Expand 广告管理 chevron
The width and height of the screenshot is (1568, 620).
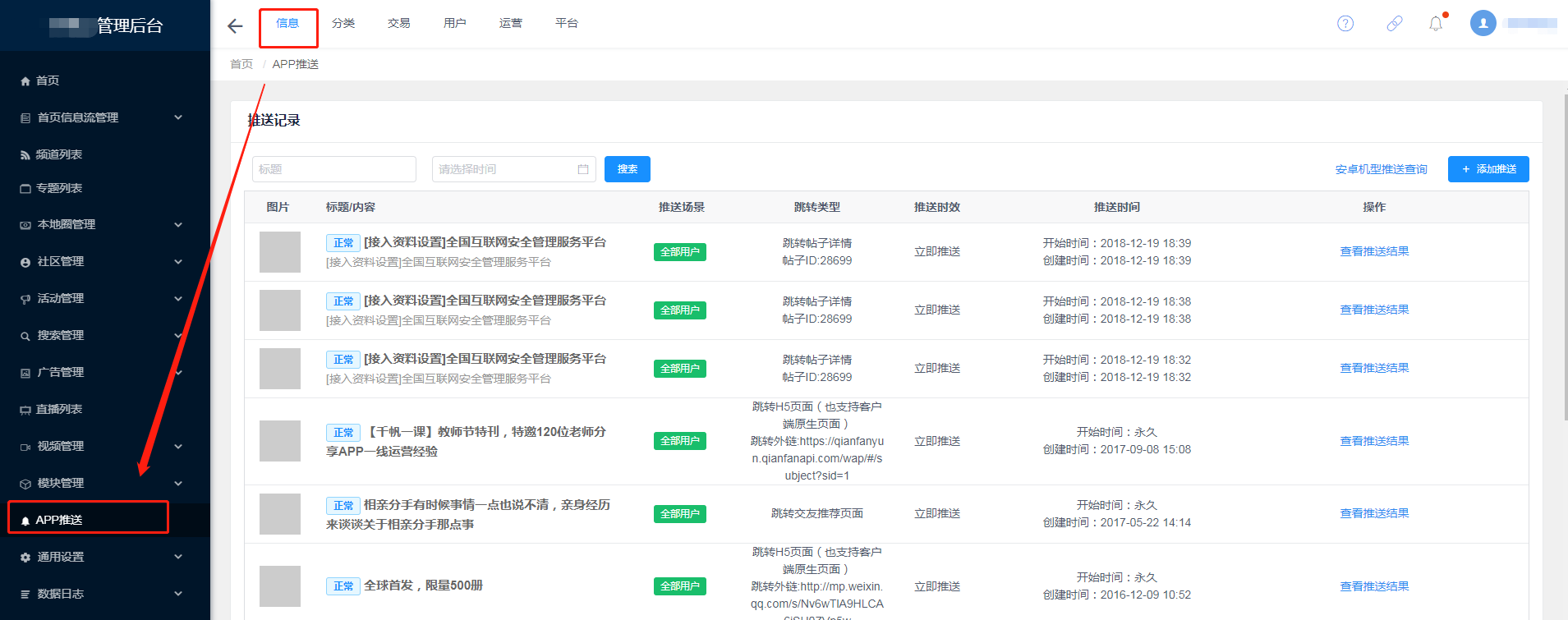[178, 372]
